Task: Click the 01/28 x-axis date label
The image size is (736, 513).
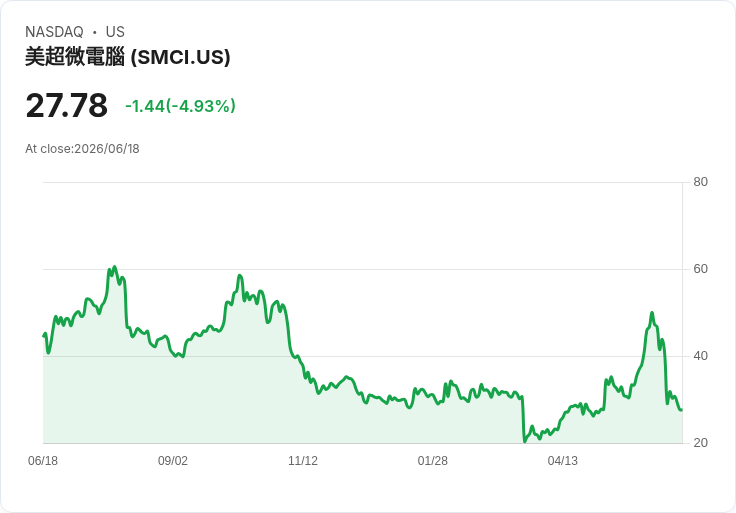Action: tap(432, 461)
